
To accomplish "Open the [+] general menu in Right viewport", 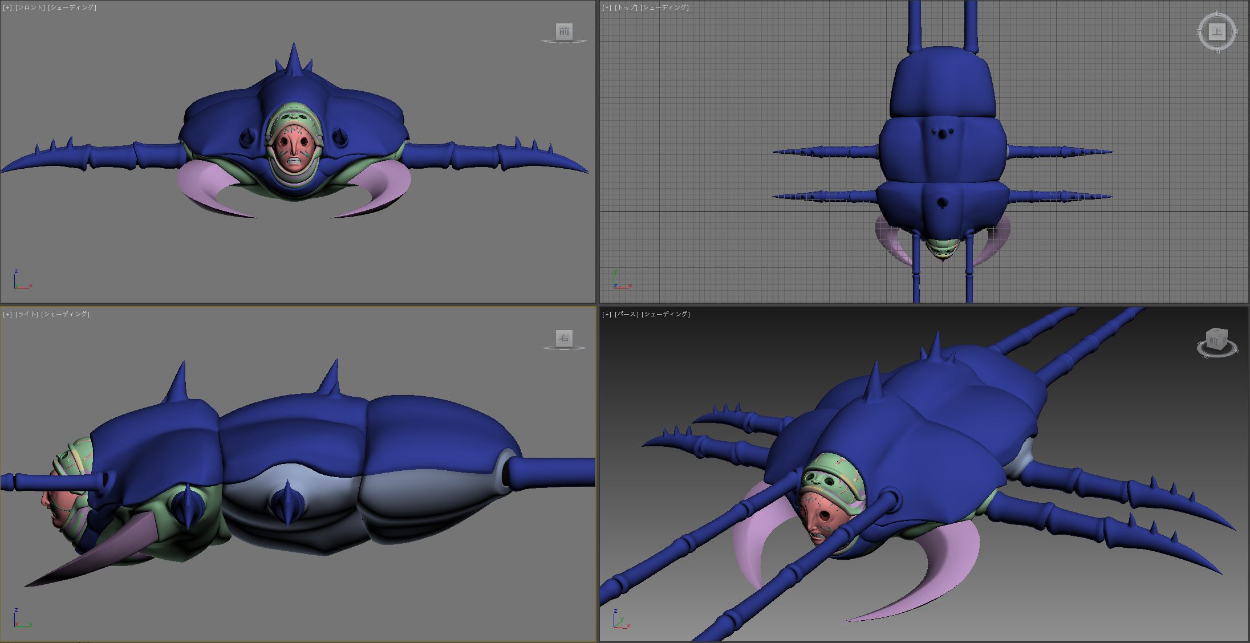I will coord(8,314).
